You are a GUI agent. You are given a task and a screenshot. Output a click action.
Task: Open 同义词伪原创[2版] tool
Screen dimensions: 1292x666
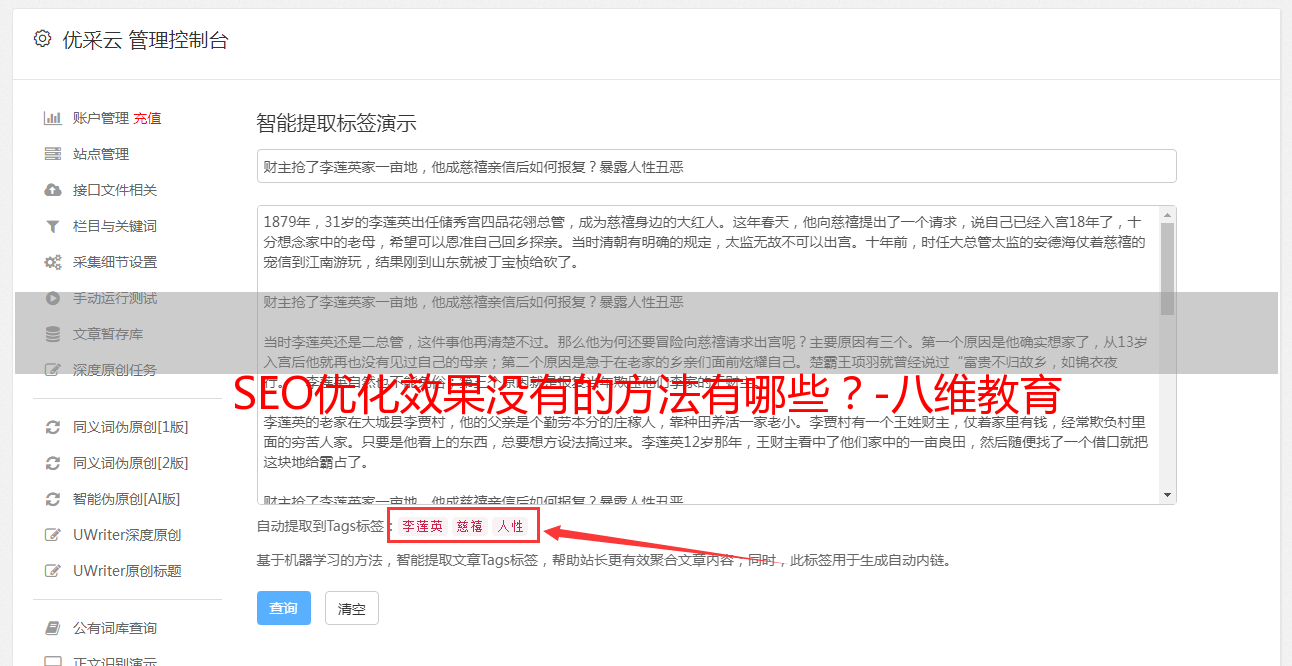[x=131, y=463]
